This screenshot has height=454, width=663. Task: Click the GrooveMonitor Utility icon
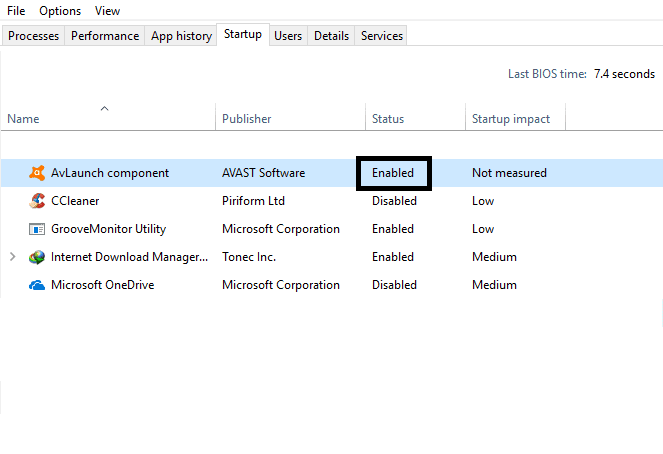point(37,229)
